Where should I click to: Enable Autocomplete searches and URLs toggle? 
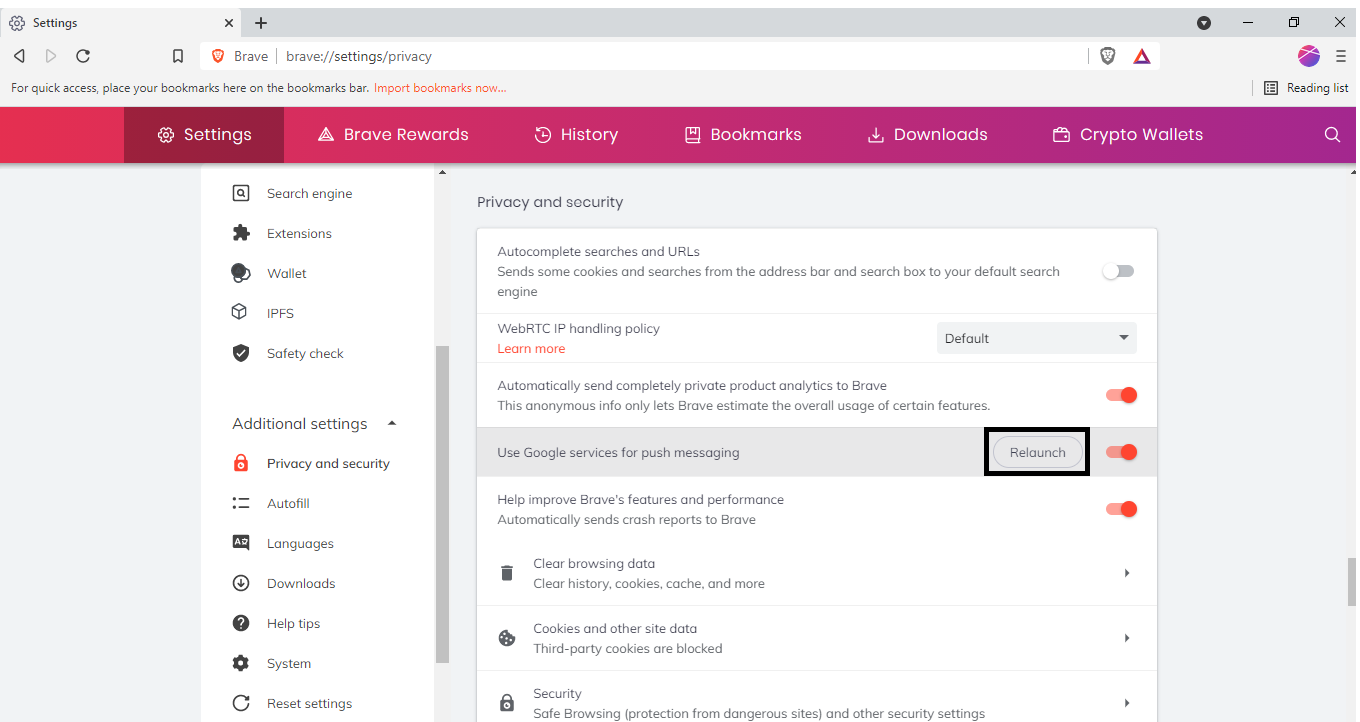tap(1119, 272)
